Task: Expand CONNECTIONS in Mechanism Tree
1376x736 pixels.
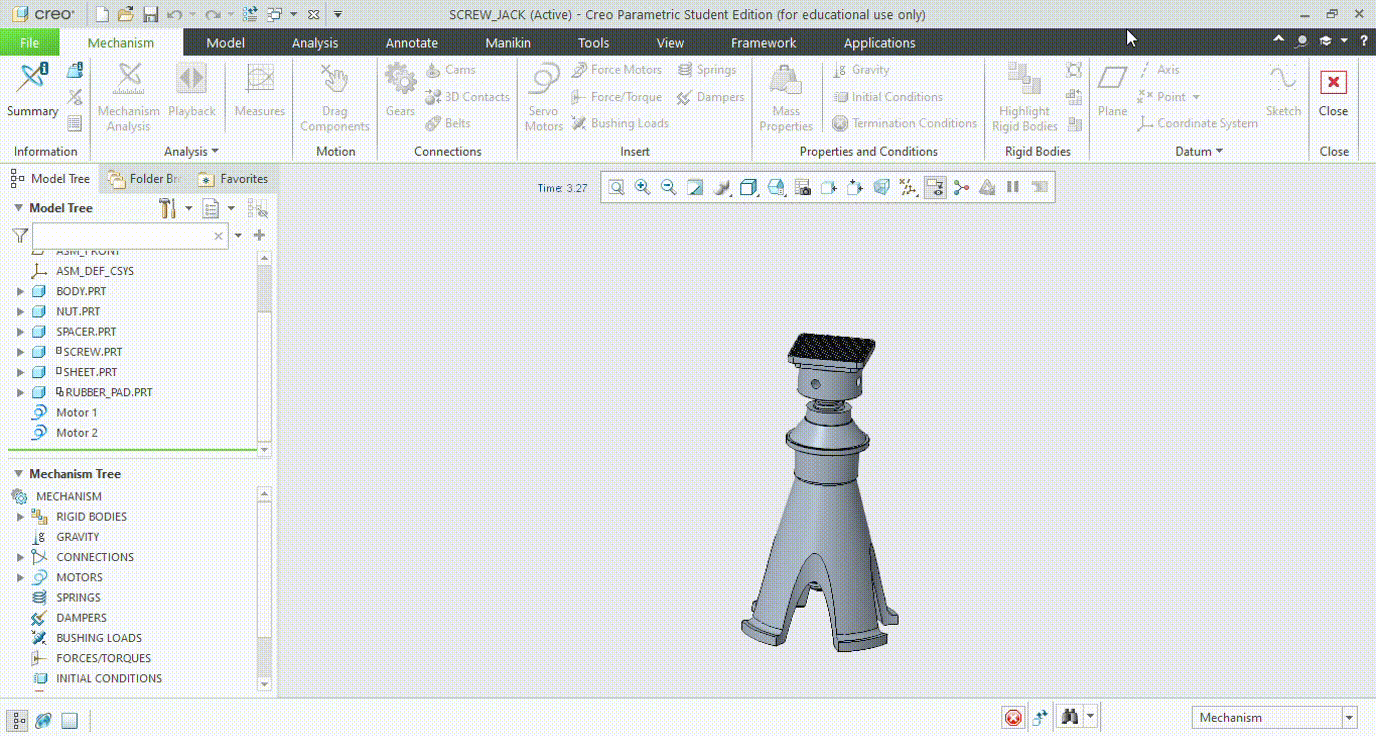Action: click(x=20, y=557)
